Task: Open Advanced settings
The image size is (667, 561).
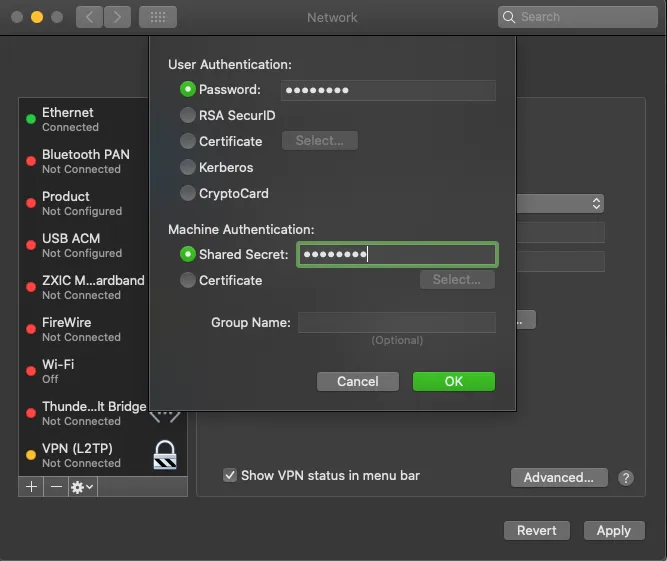Action: (x=559, y=478)
